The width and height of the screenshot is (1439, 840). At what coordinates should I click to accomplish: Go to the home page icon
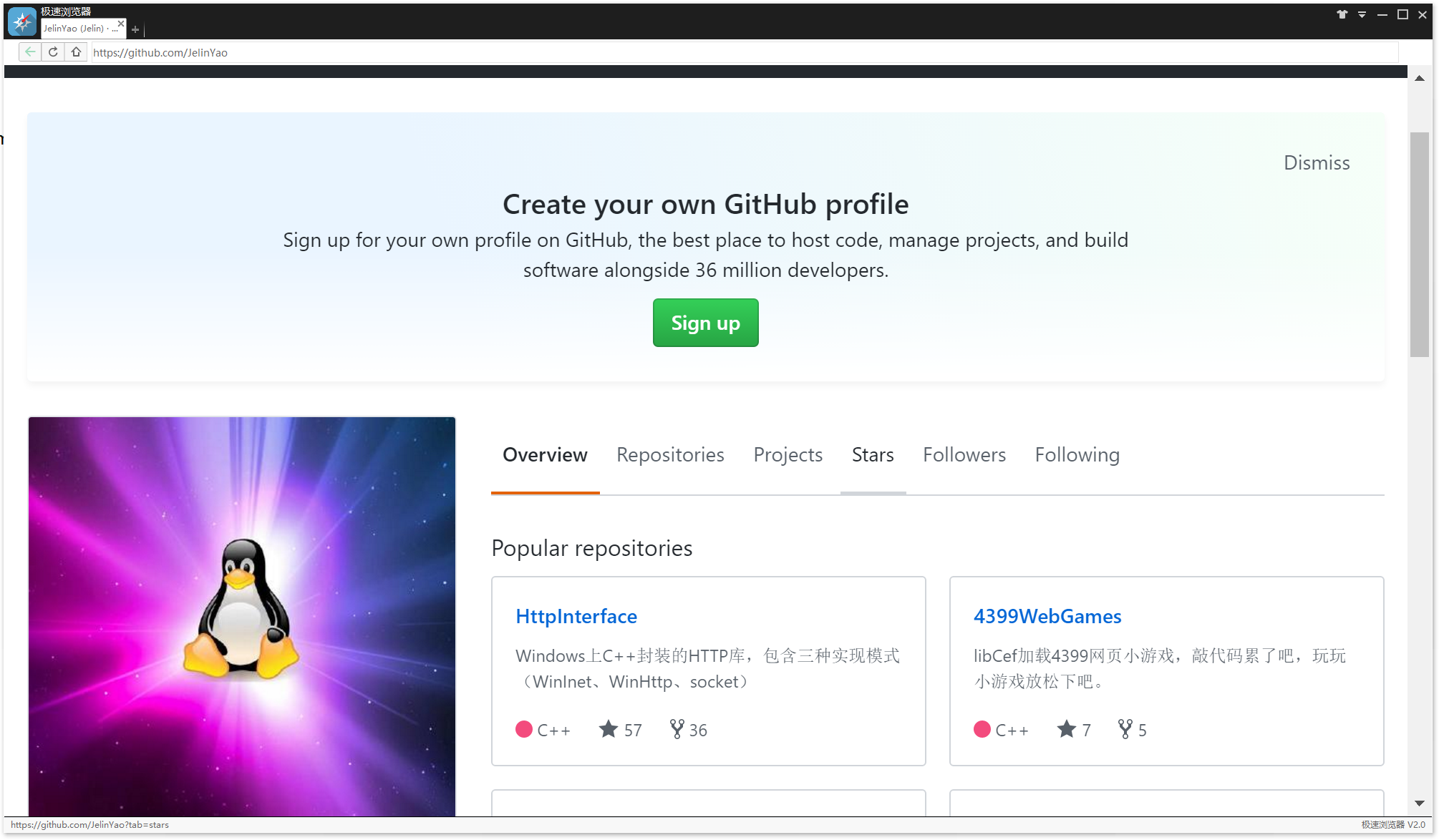(76, 52)
